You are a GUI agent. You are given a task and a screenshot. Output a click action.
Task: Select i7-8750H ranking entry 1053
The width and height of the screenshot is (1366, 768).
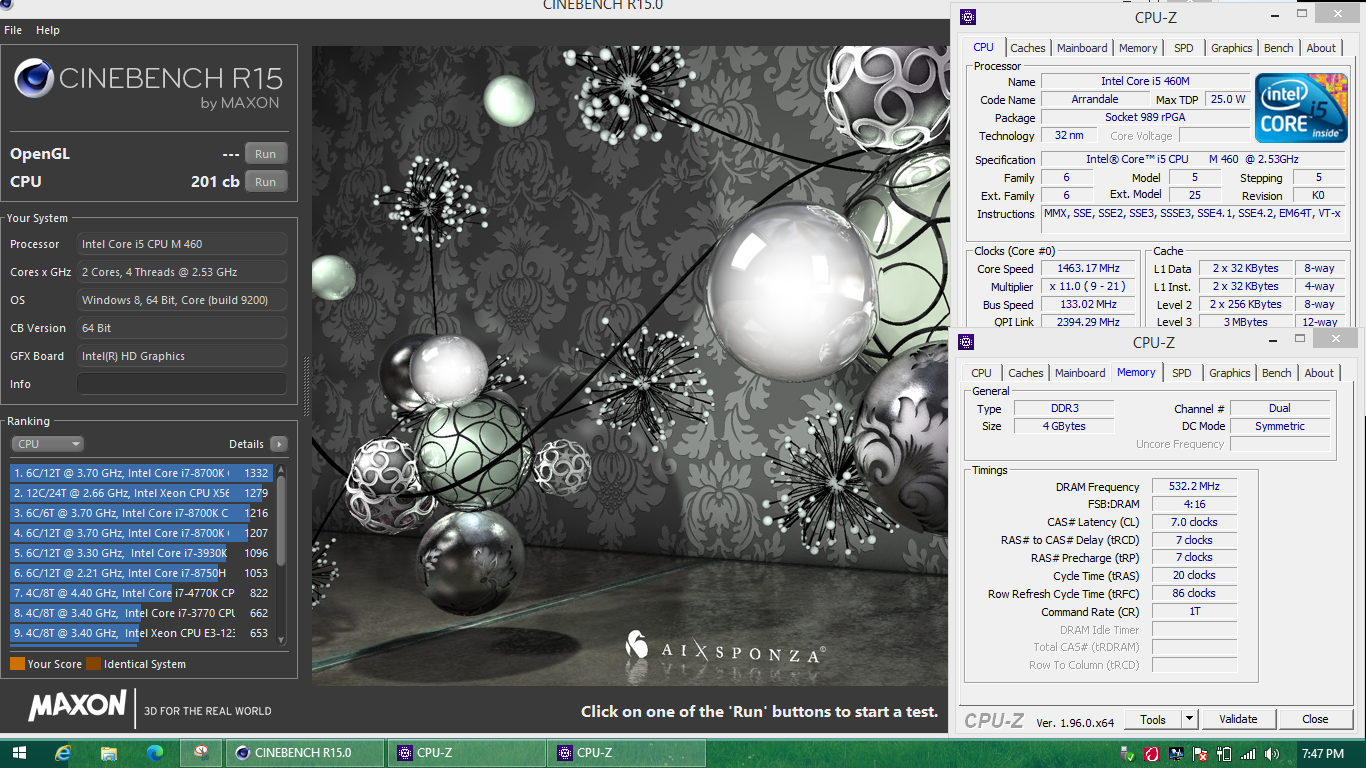click(142, 573)
